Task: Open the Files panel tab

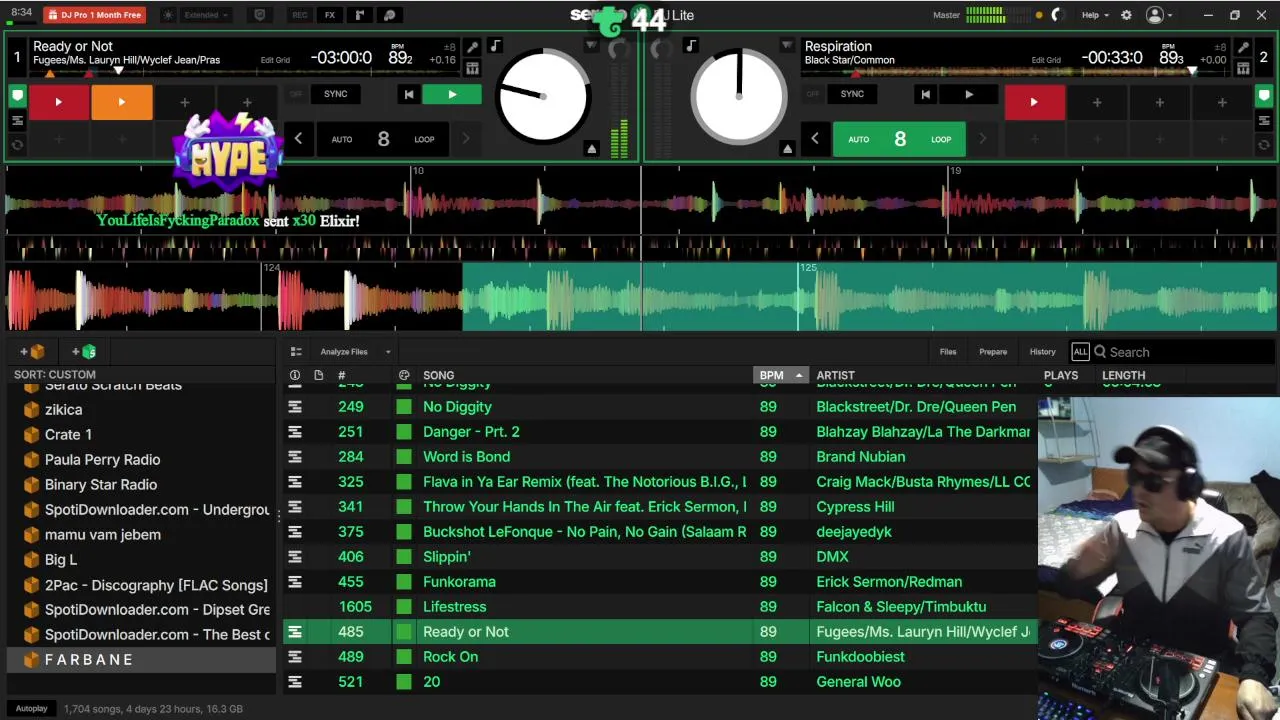Action: pyautogui.click(x=948, y=352)
